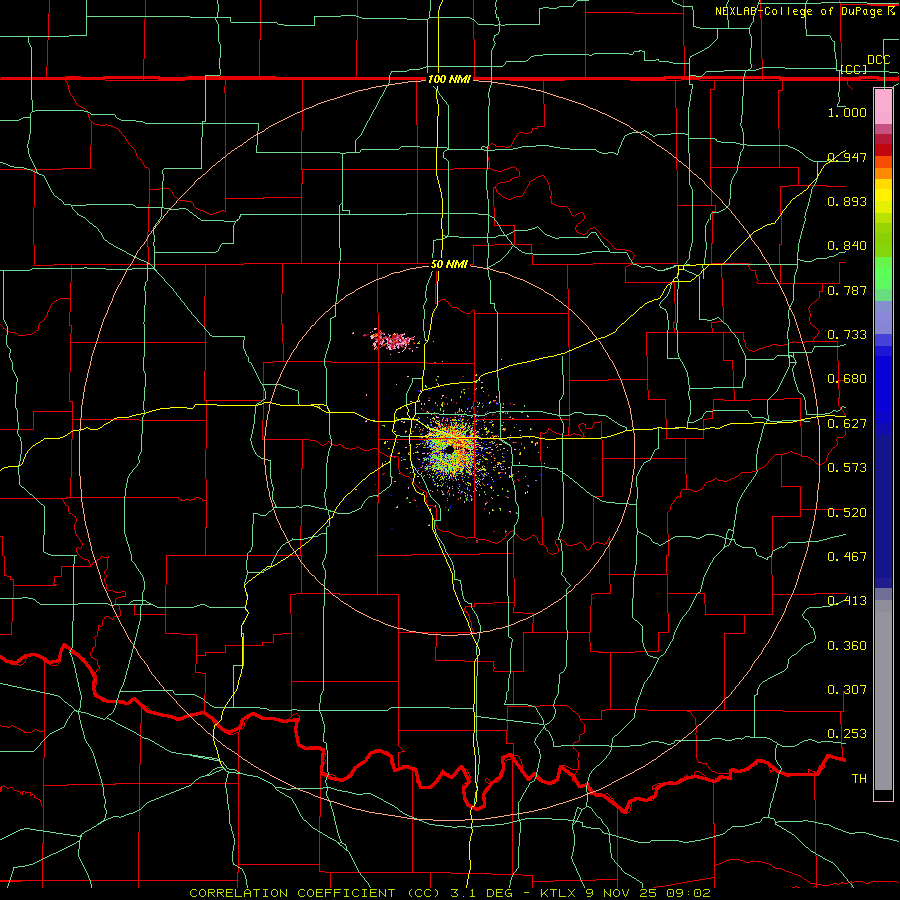Click the 0.840 legend value
This screenshot has height=900, width=900.
point(847,246)
